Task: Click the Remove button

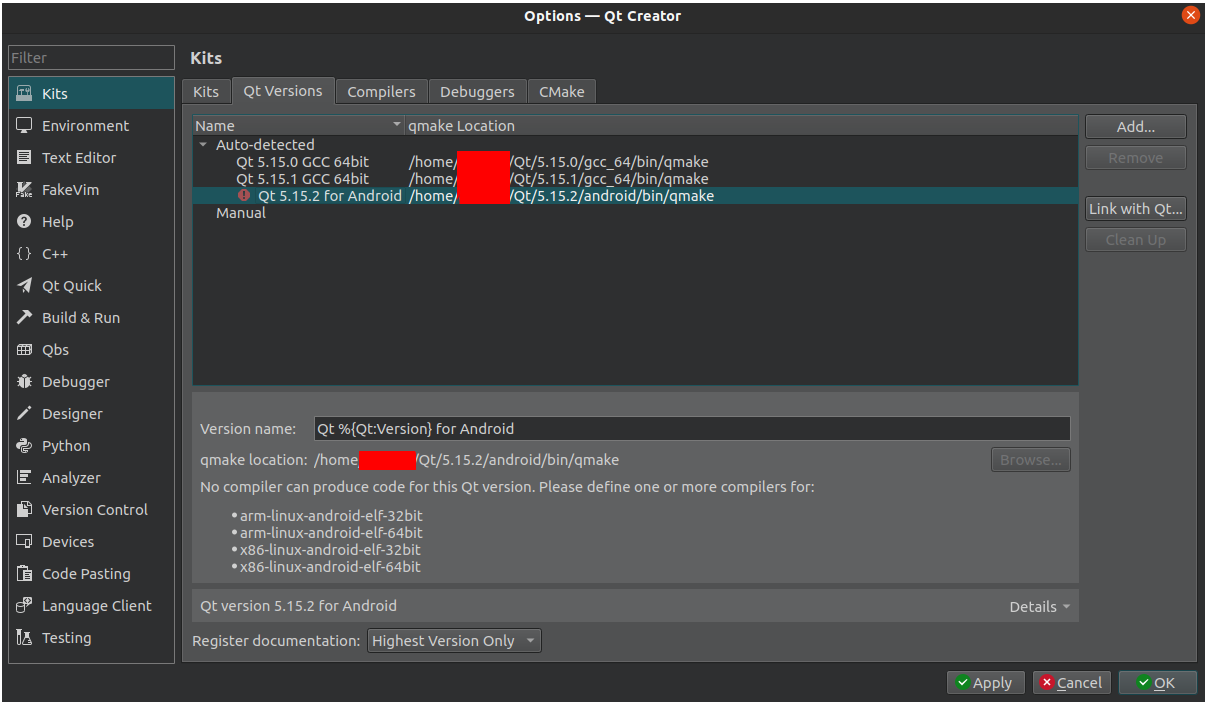Action: [1136, 158]
